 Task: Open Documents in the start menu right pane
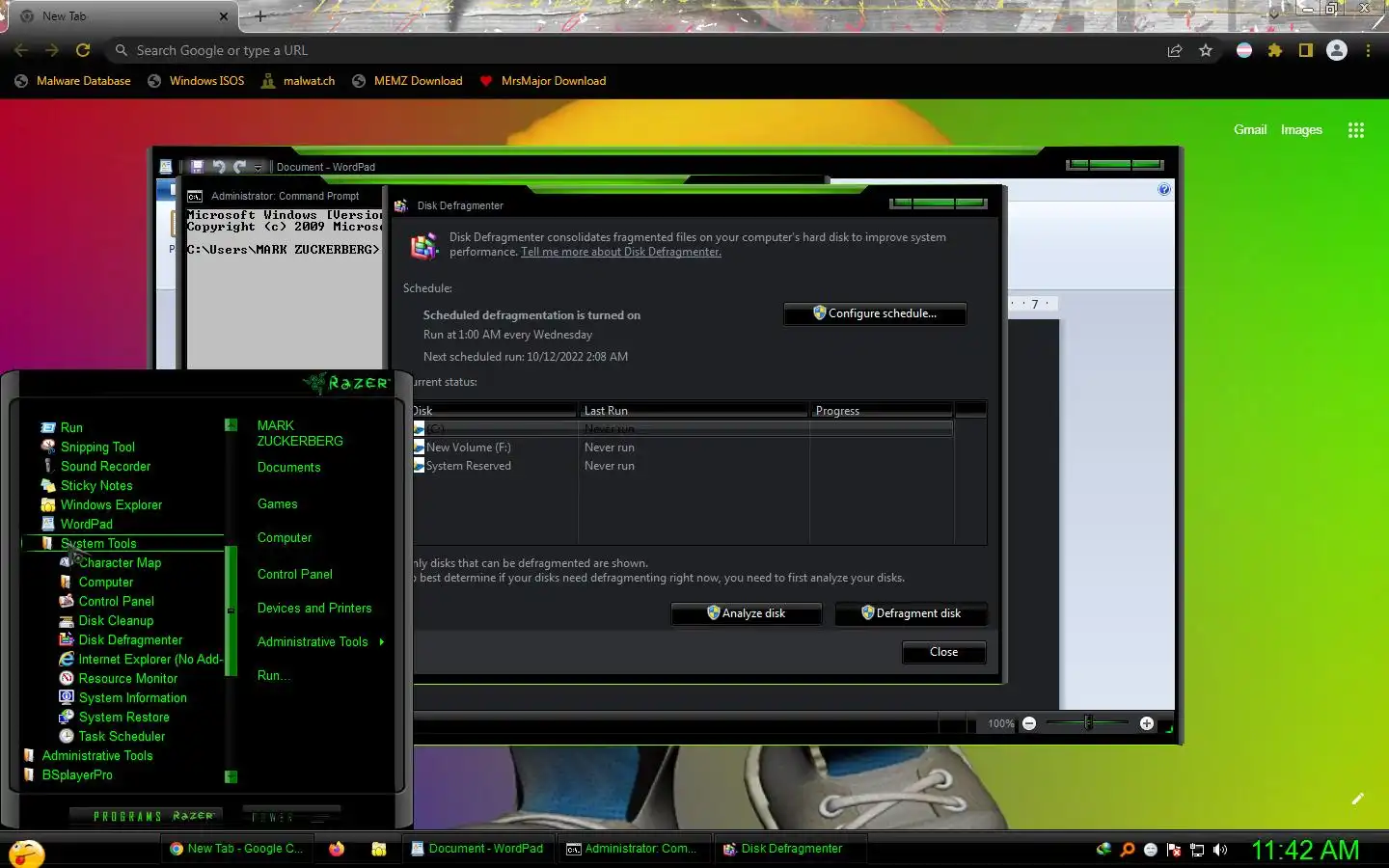coord(288,467)
